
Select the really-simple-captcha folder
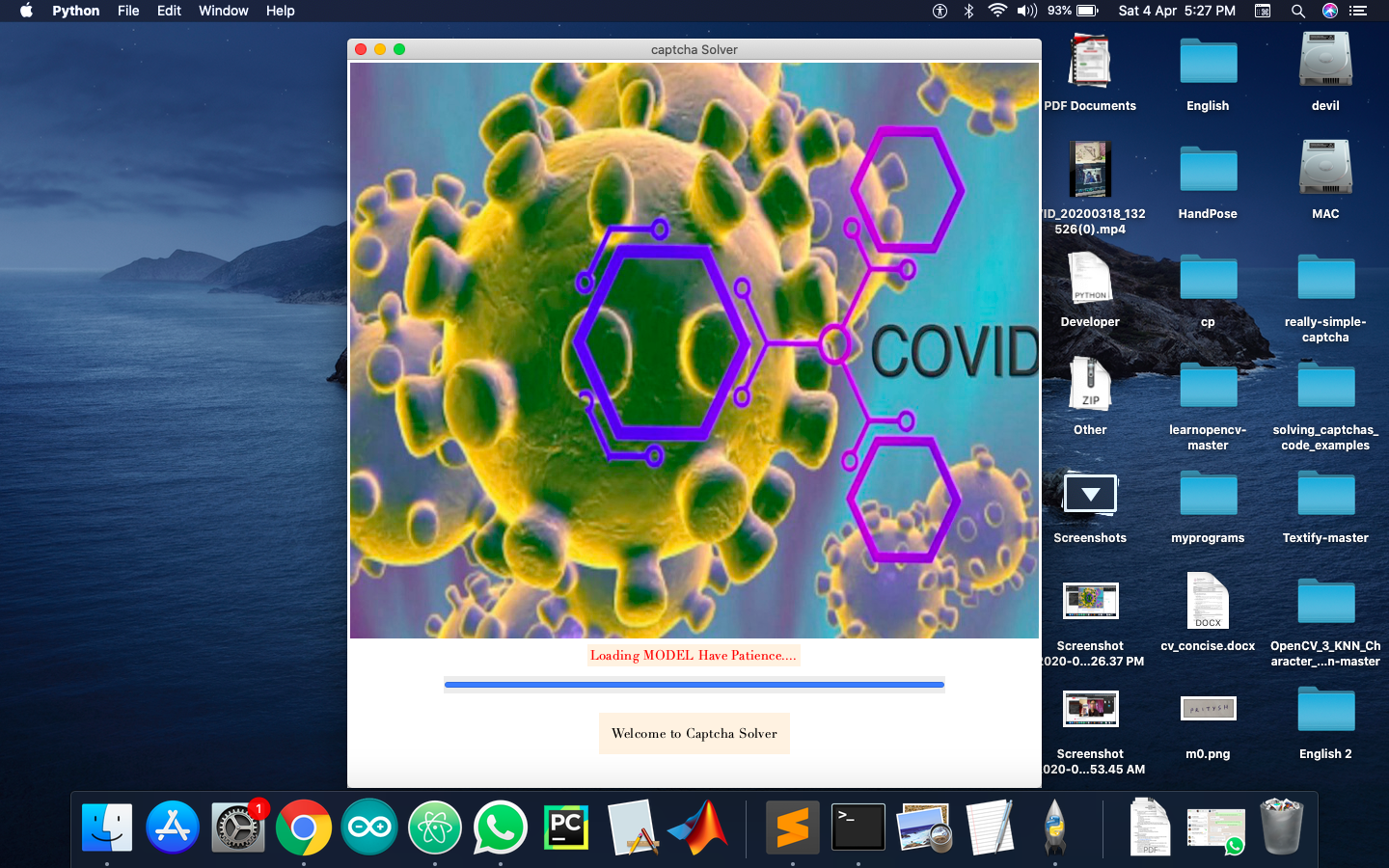[1325, 297]
